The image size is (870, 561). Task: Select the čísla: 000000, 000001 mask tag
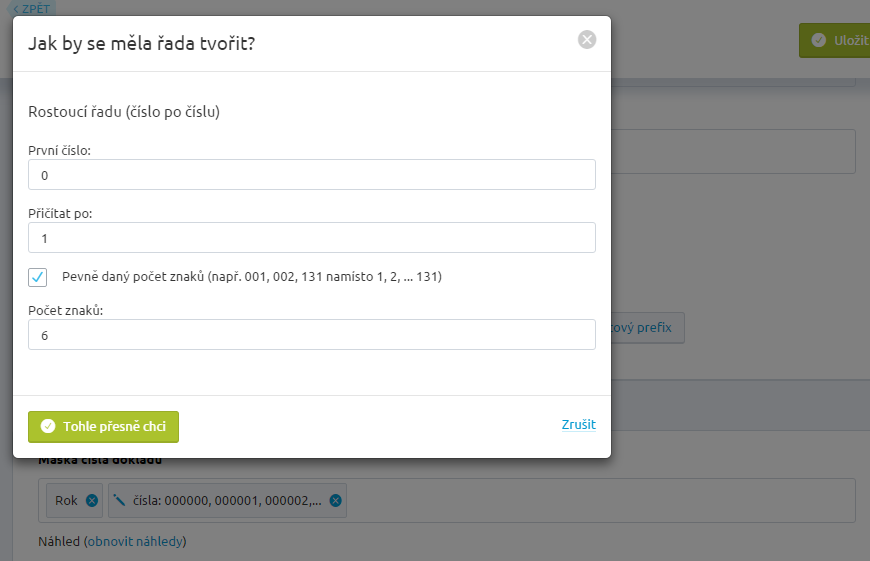pyautogui.click(x=227, y=501)
